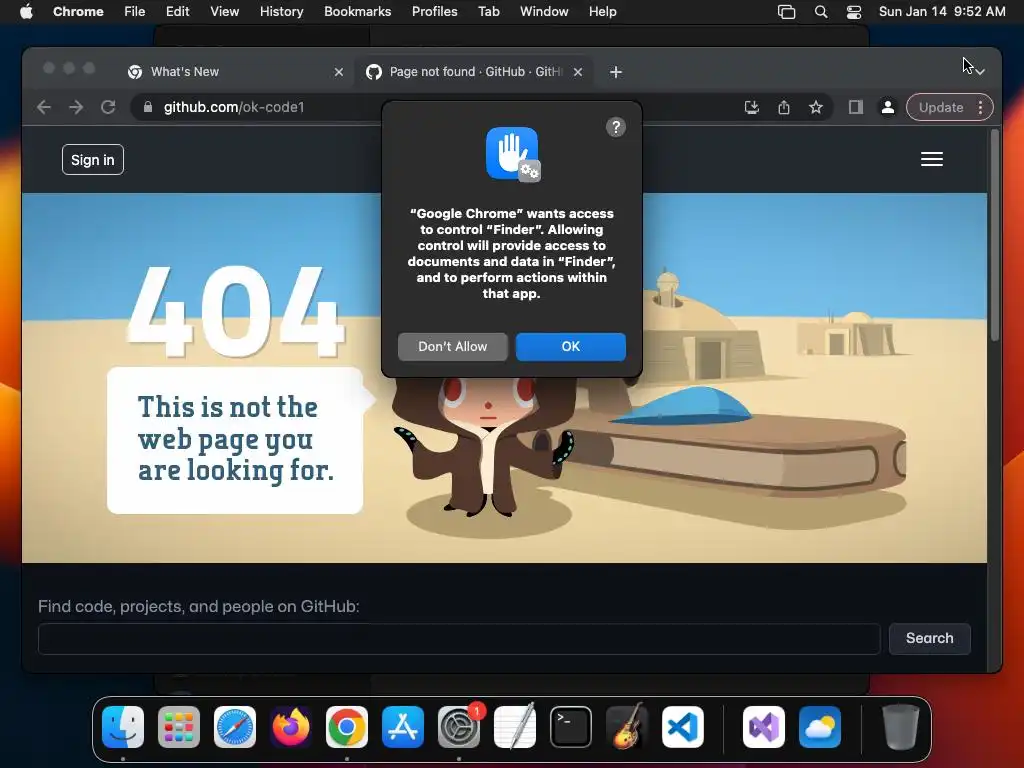This screenshot has height=768, width=1024.
Task: Open the Chrome app menu
Action: pos(78,11)
